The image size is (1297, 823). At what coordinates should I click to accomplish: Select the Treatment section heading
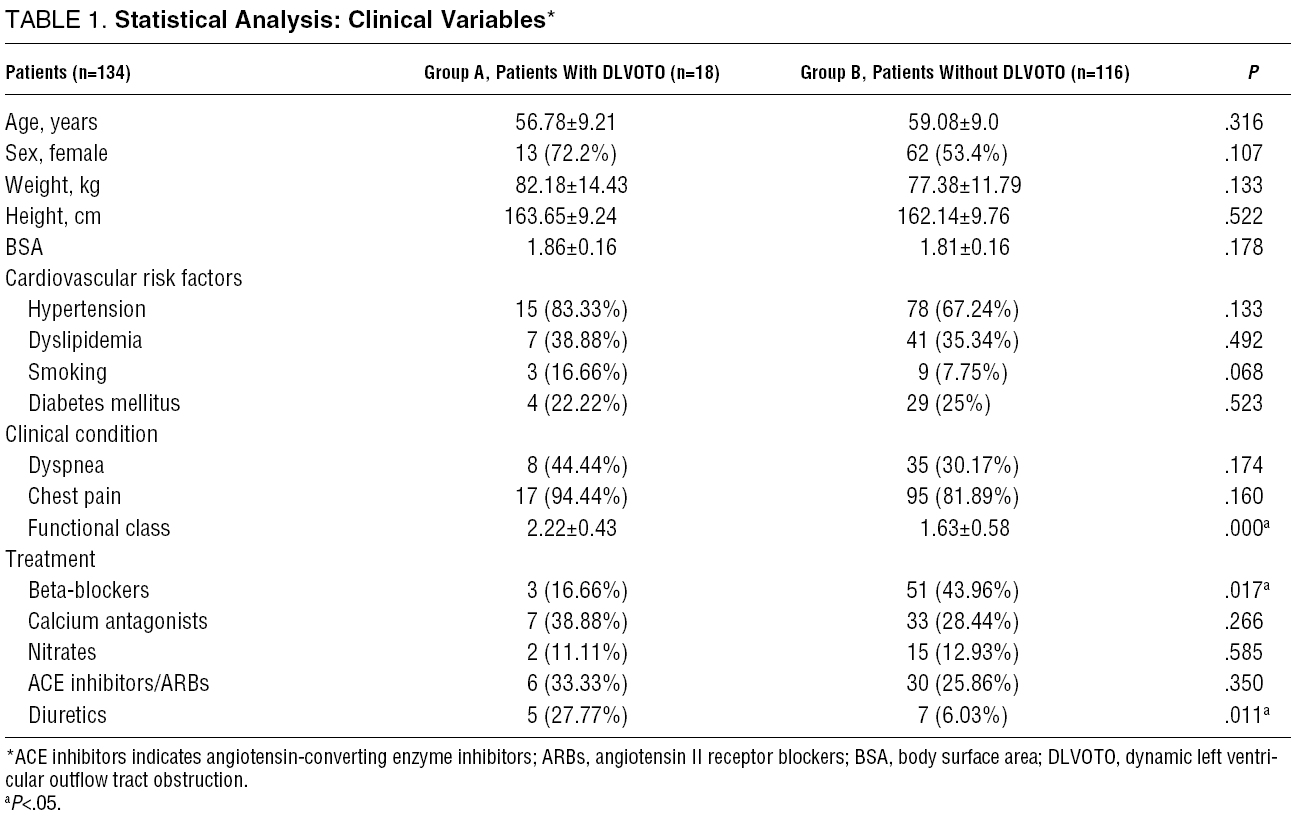point(50,559)
